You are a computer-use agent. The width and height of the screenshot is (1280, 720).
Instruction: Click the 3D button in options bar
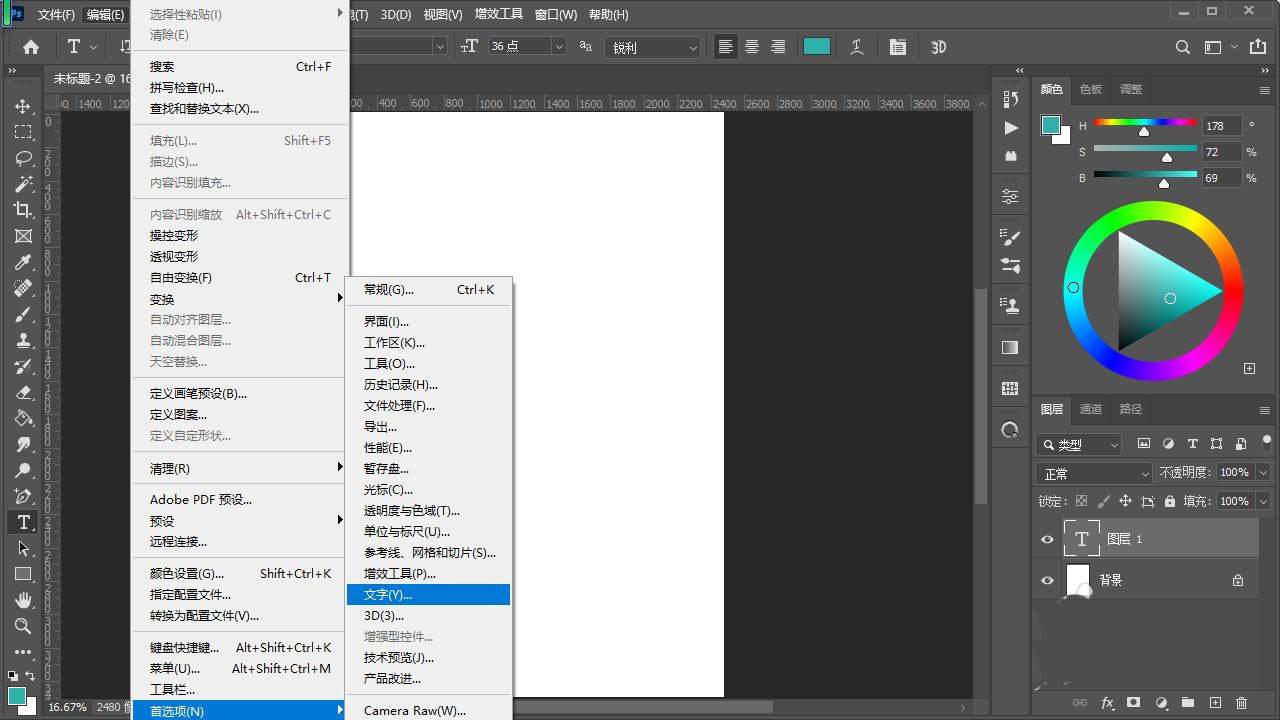938,47
